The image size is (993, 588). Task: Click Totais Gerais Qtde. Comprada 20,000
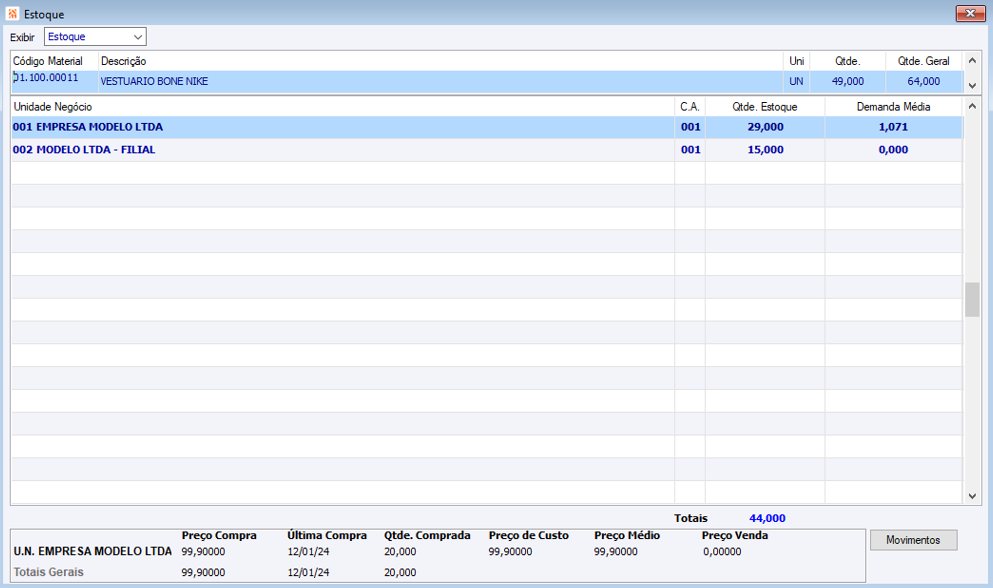tap(400, 572)
